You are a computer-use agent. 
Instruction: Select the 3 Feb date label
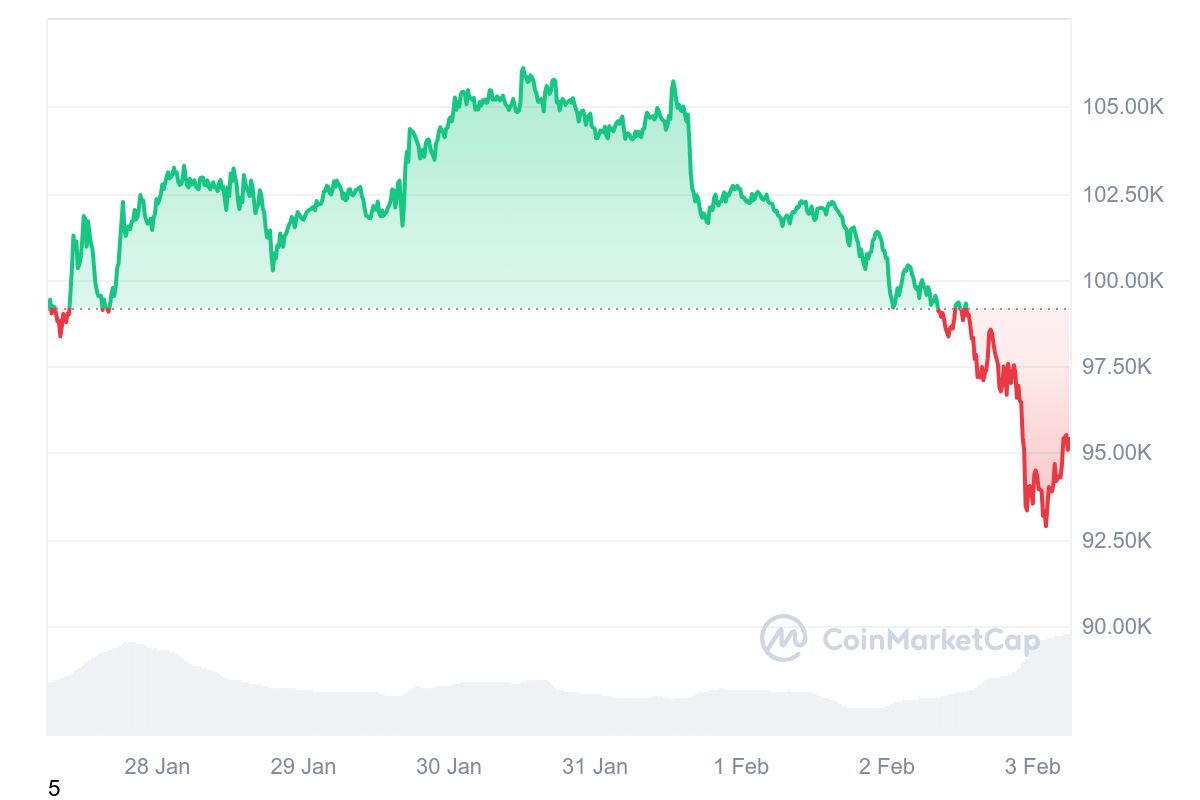1033,767
